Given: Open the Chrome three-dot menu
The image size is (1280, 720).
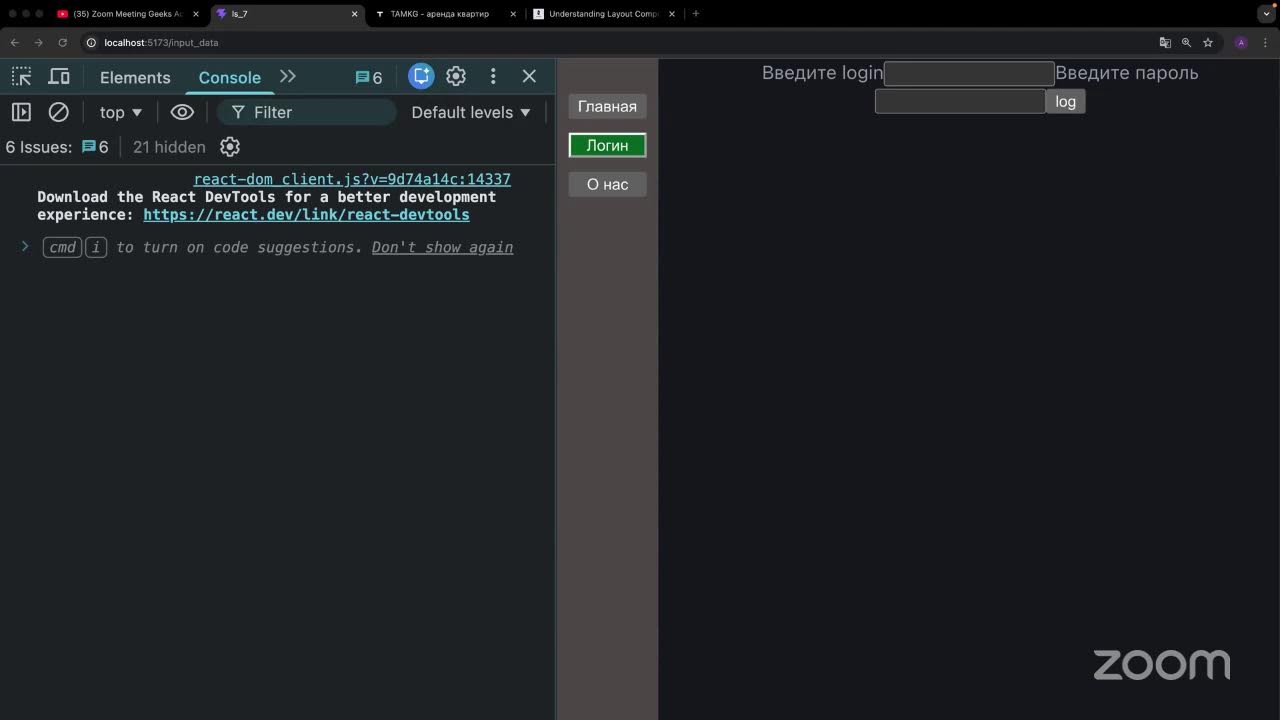Looking at the screenshot, I should click(x=1265, y=43).
